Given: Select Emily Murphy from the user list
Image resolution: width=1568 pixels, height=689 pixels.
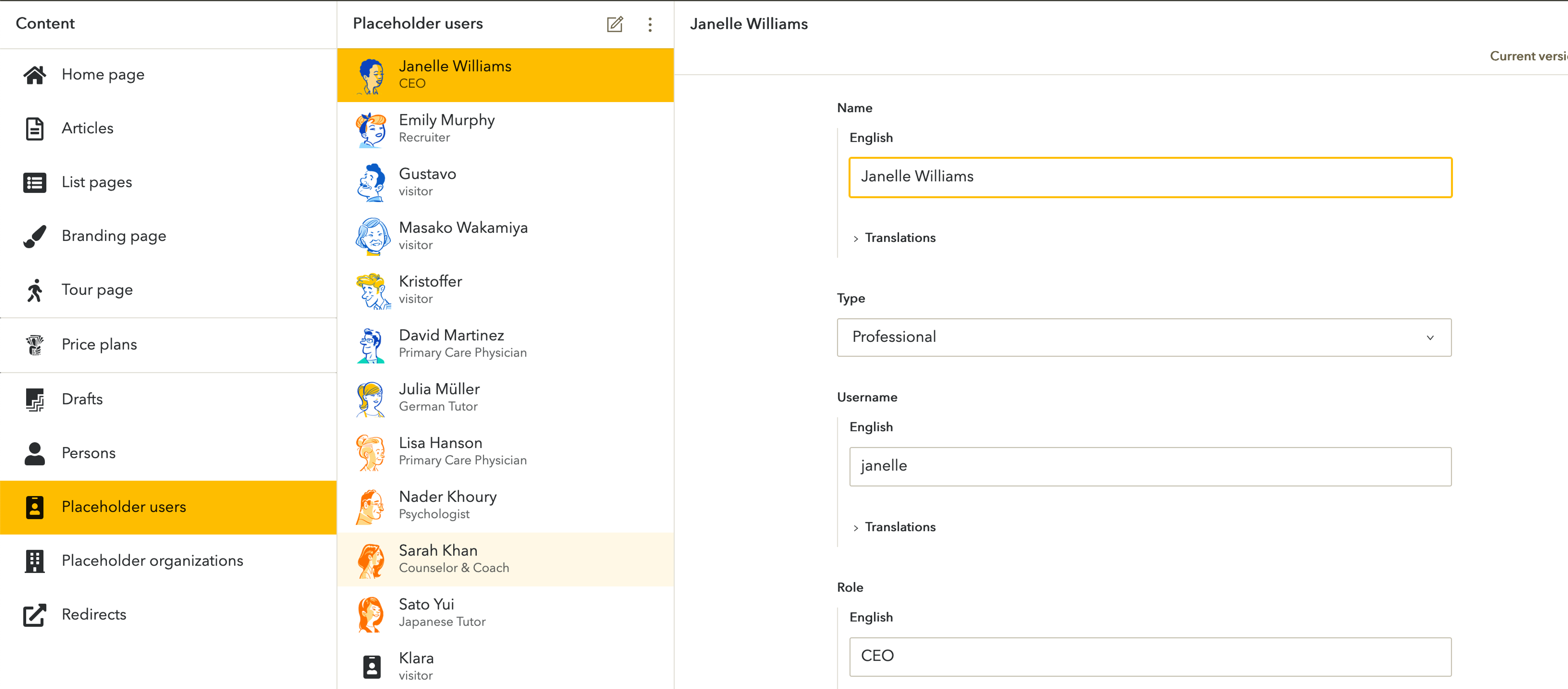Looking at the screenshot, I should point(446,128).
